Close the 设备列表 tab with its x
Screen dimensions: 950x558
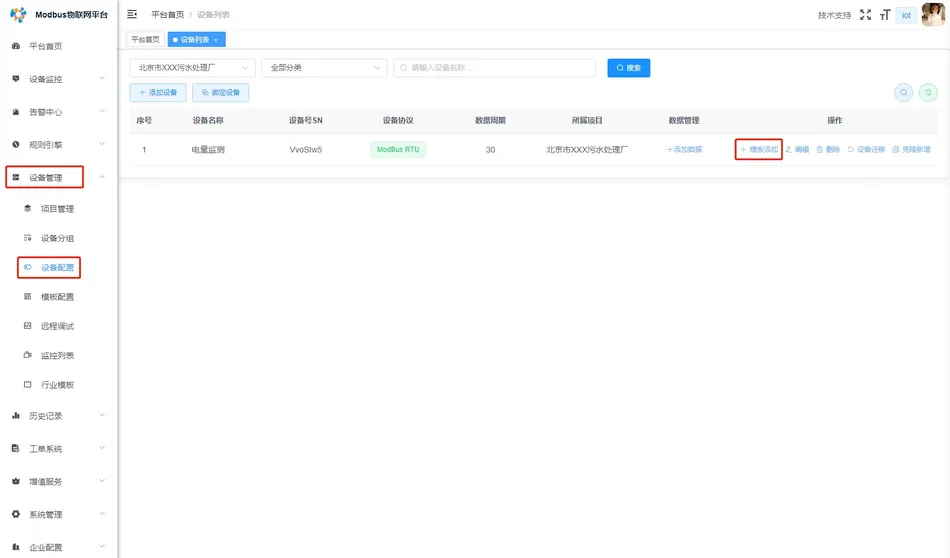(216, 40)
